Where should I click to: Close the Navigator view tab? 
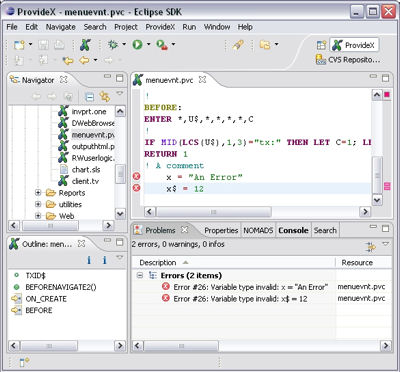[x=63, y=80]
